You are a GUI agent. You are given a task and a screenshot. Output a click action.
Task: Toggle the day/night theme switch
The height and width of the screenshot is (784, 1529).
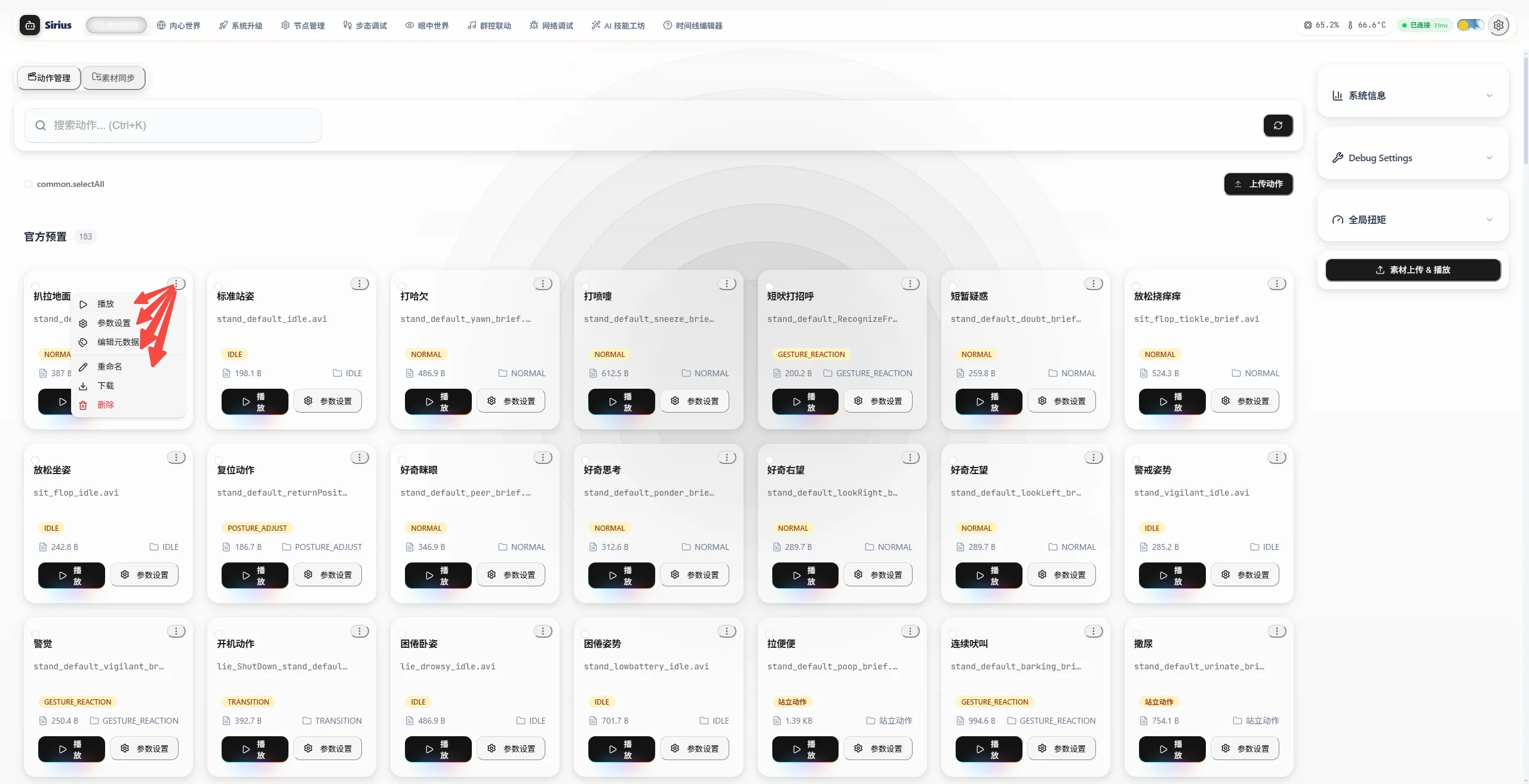coord(1470,25)
